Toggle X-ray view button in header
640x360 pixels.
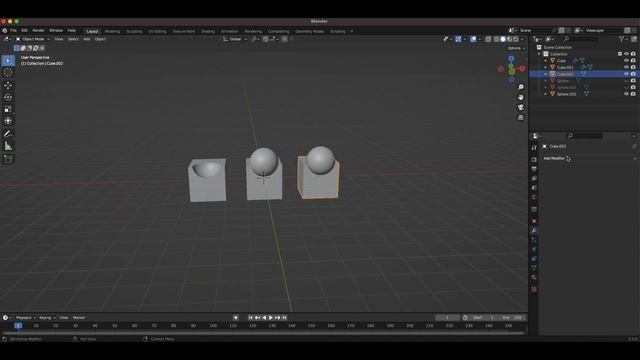[x=488, y=39]
